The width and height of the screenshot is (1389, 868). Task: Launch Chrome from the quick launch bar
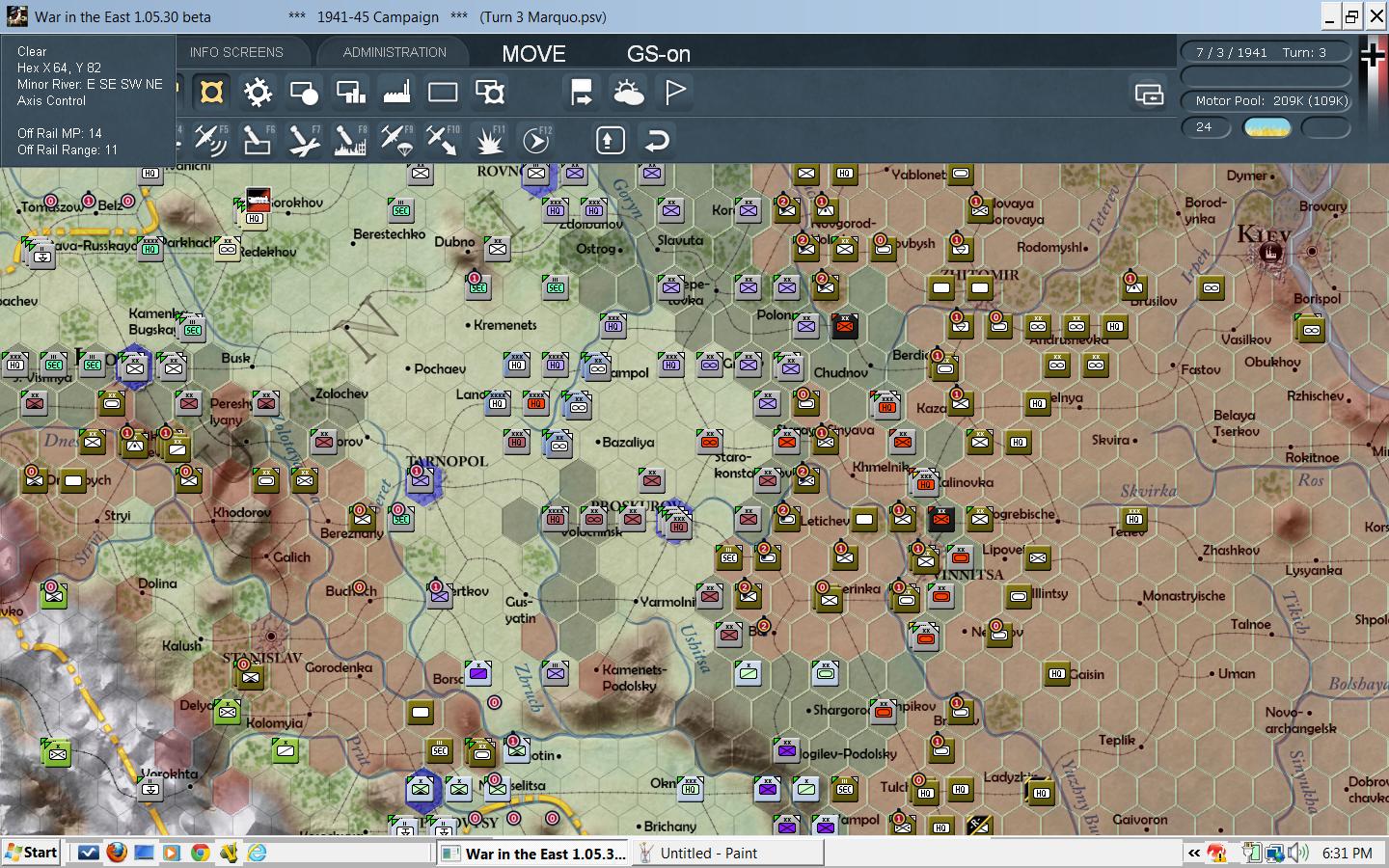[x=201, y=853]
